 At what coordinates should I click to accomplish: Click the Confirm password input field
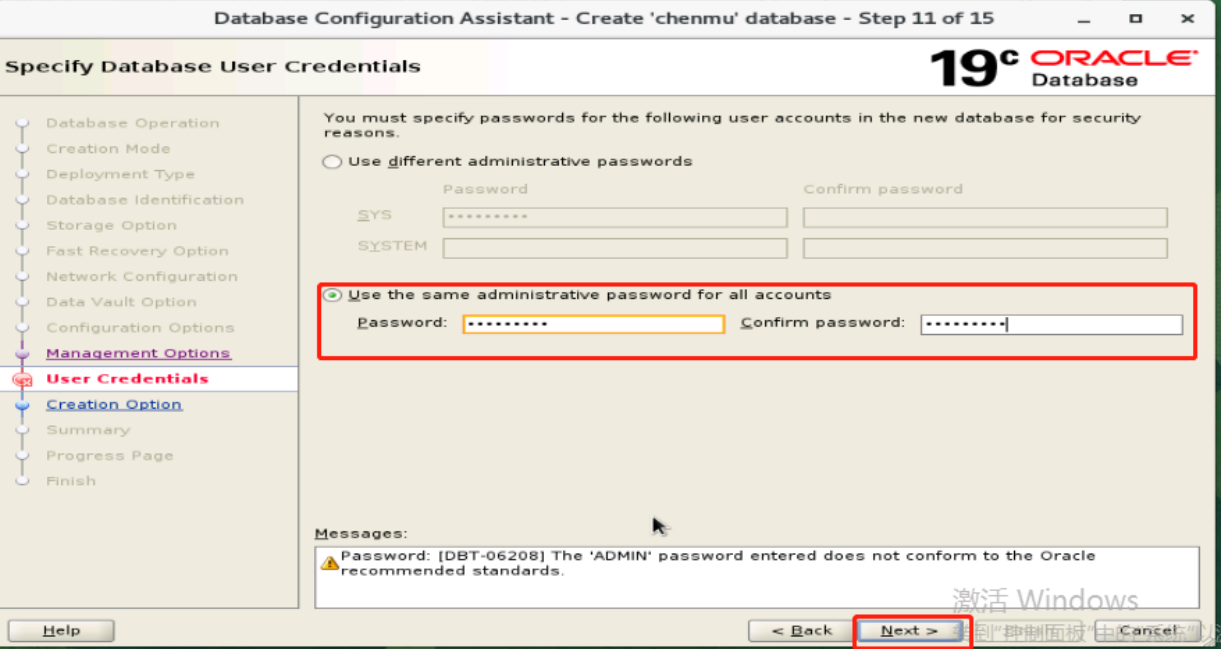click(x=1051, y=324)
